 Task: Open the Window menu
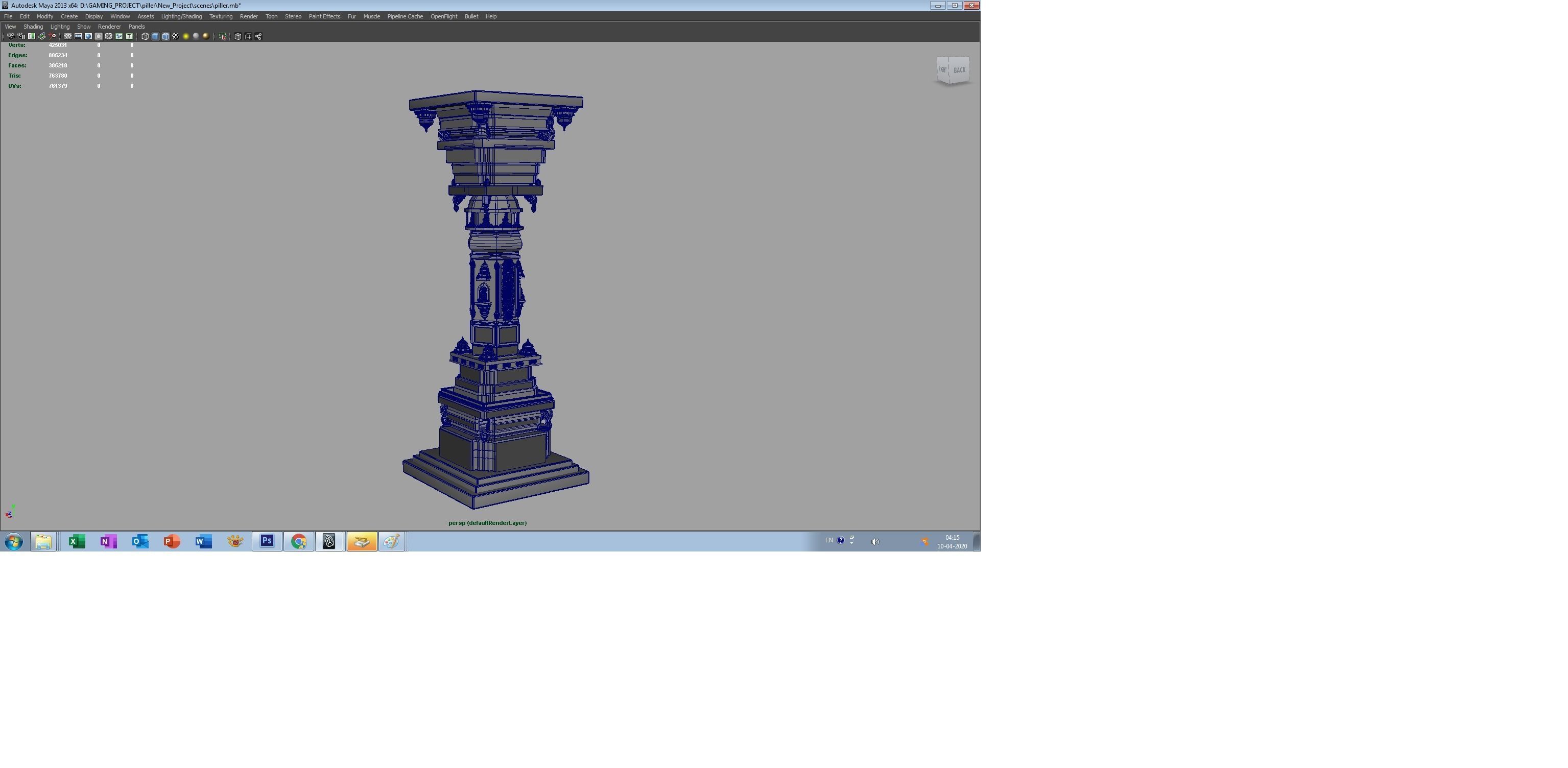120,16
